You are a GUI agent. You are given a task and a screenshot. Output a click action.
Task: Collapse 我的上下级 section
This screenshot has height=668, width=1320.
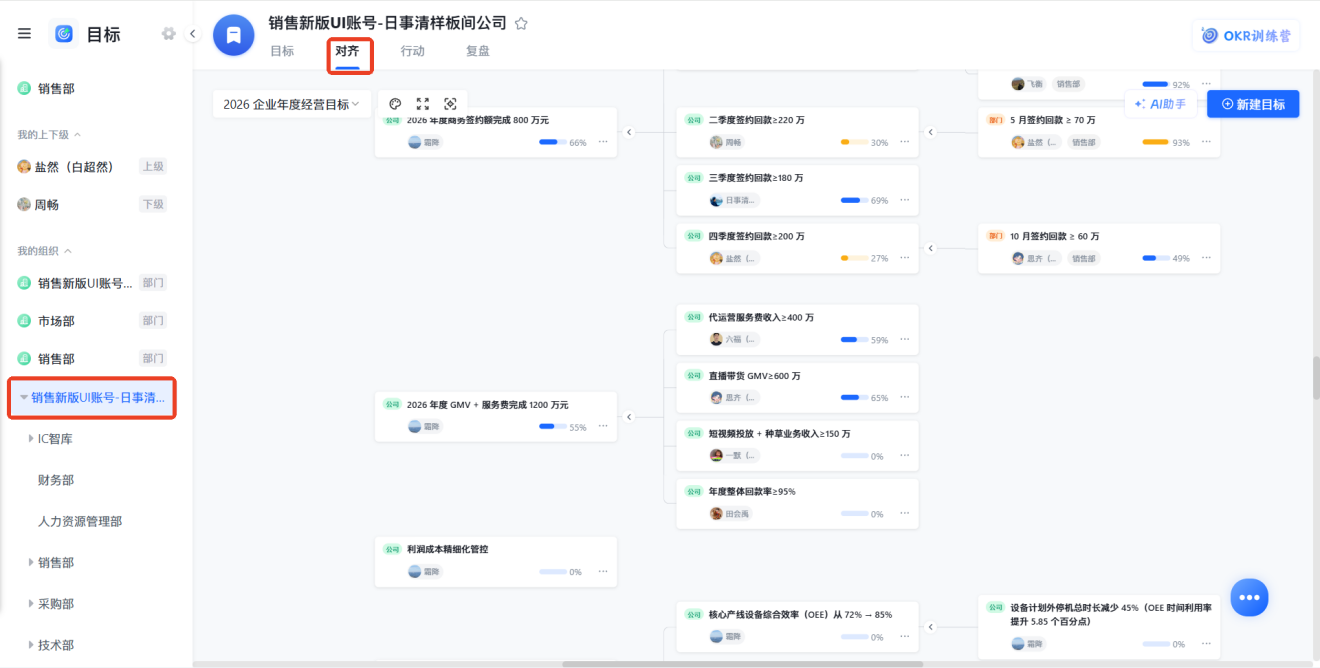78,134
